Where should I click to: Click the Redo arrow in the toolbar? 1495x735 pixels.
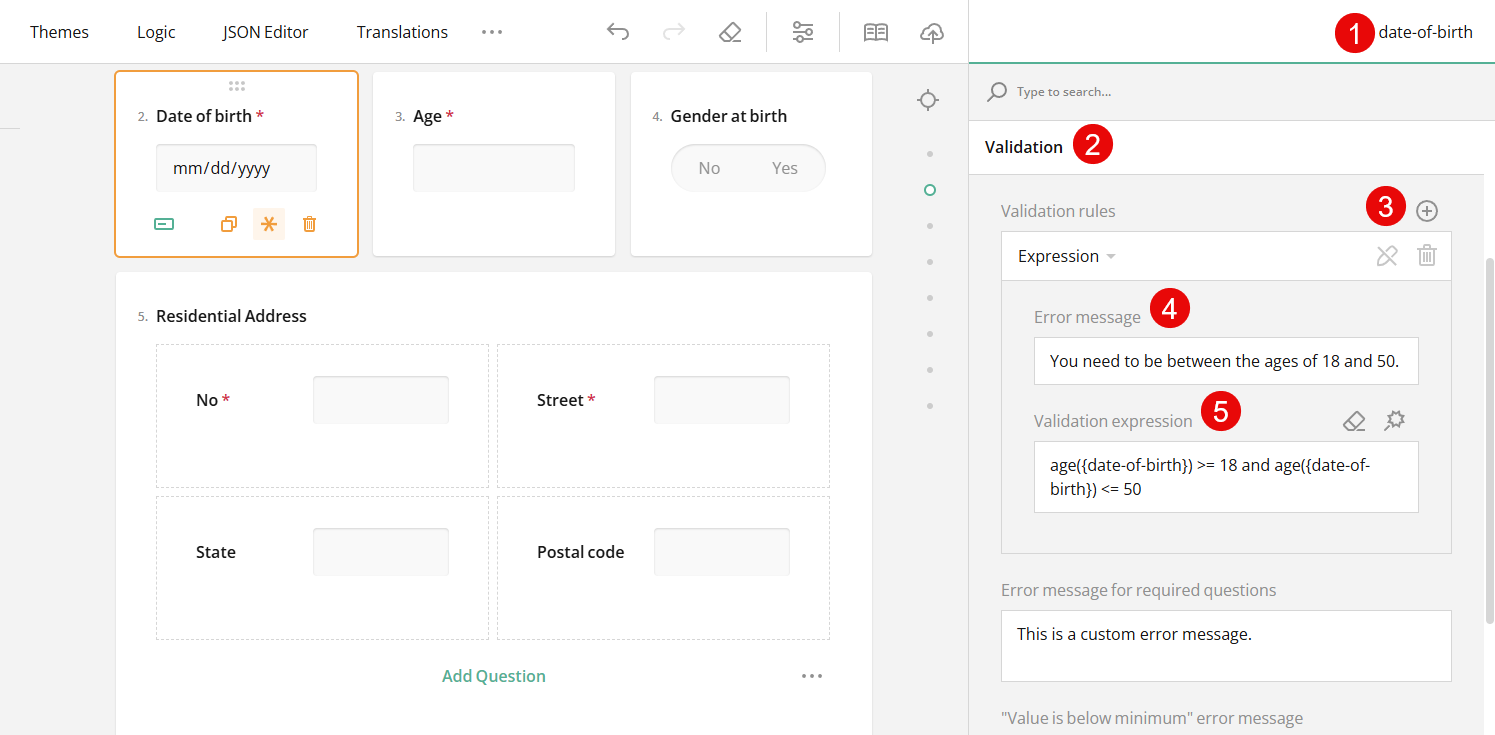coord(674,31)
